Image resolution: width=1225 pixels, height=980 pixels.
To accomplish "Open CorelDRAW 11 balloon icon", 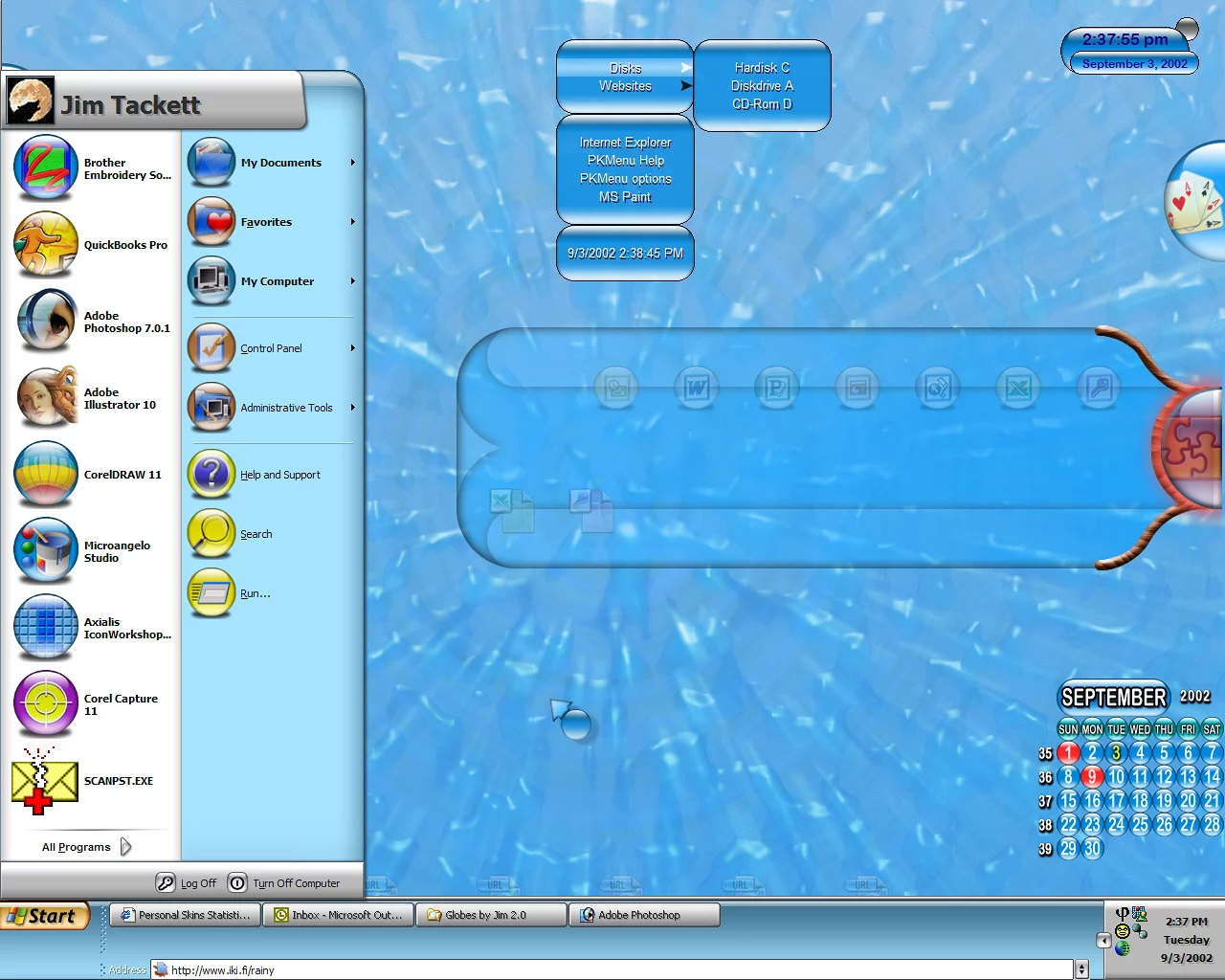I will [46, 475].
